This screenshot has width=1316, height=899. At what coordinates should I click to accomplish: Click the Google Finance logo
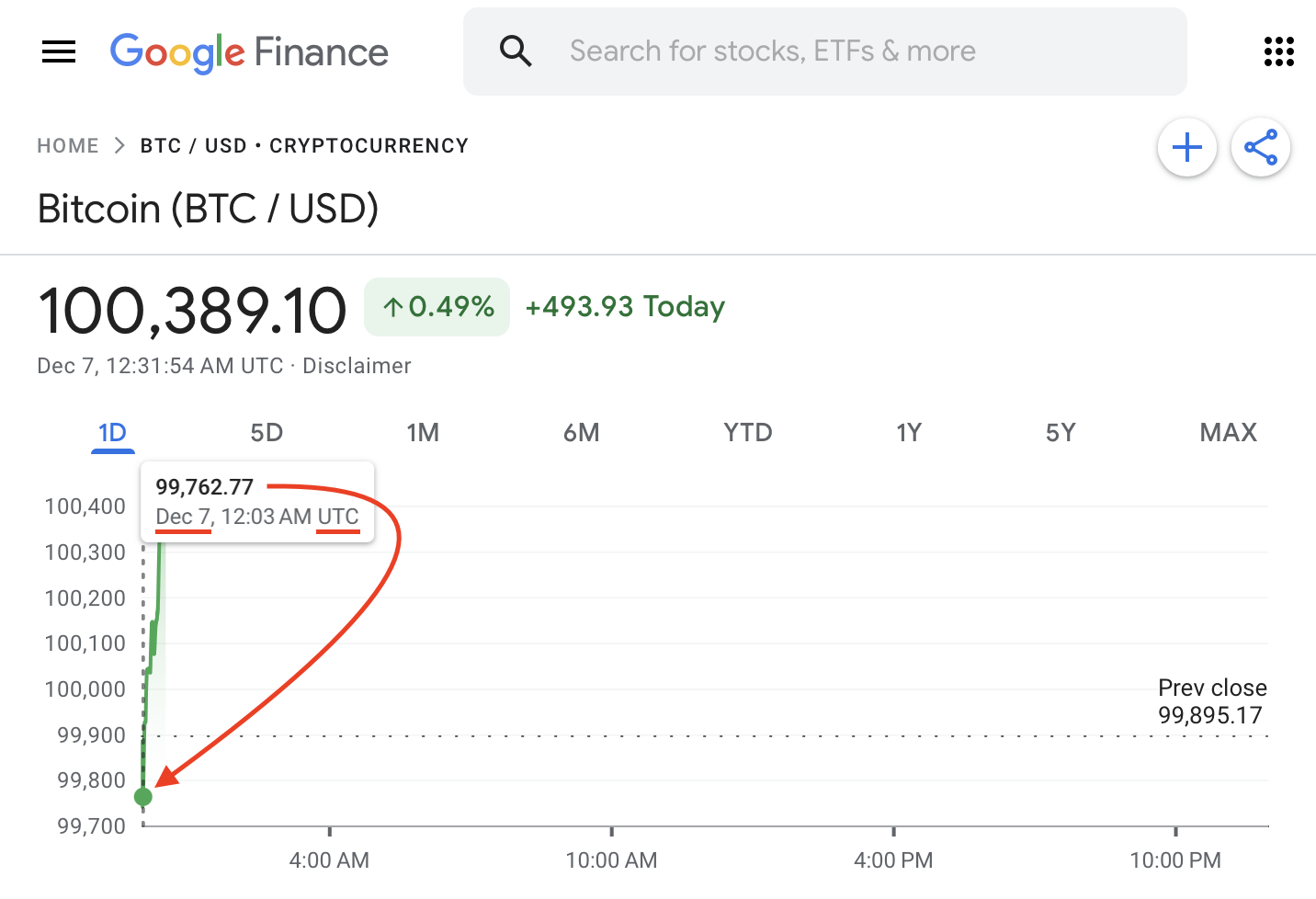(x=249, y=51)
